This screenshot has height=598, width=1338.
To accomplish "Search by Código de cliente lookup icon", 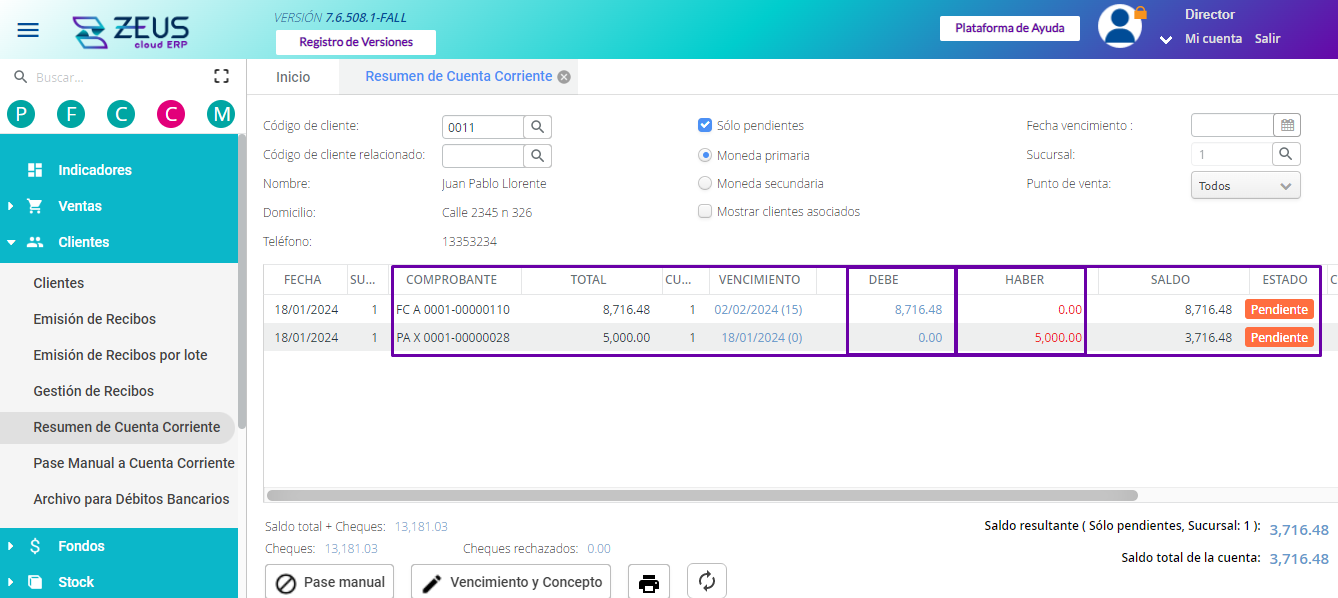I will tap(537, 127).
